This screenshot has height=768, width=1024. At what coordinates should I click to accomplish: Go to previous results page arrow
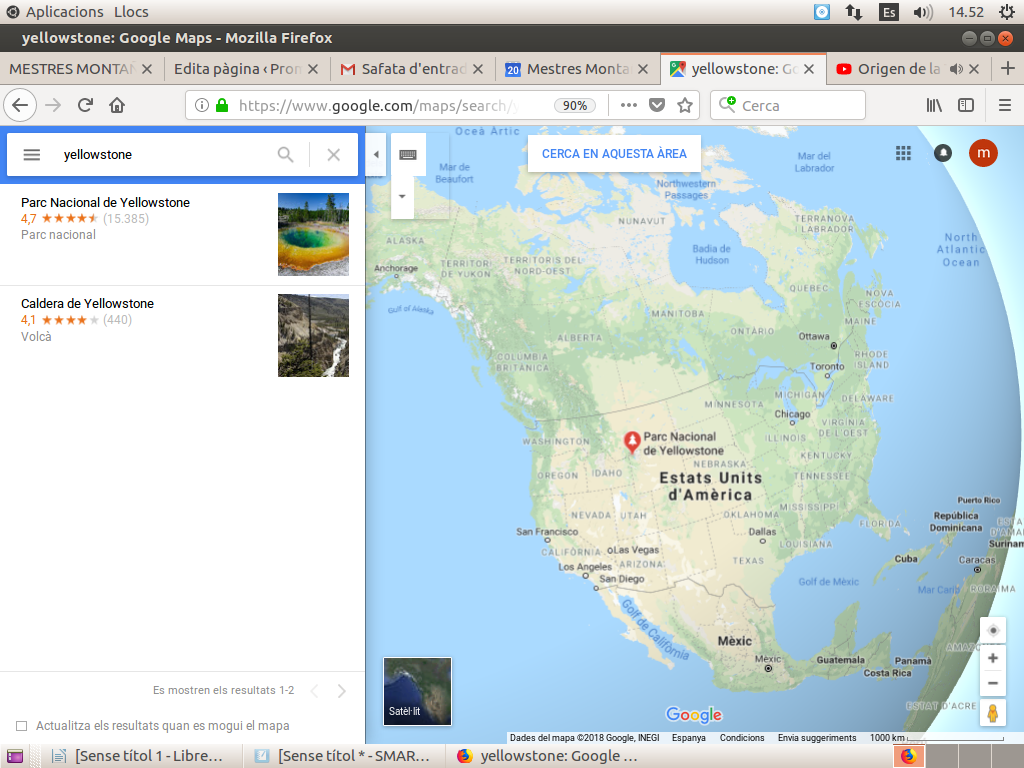pos(314,691)
